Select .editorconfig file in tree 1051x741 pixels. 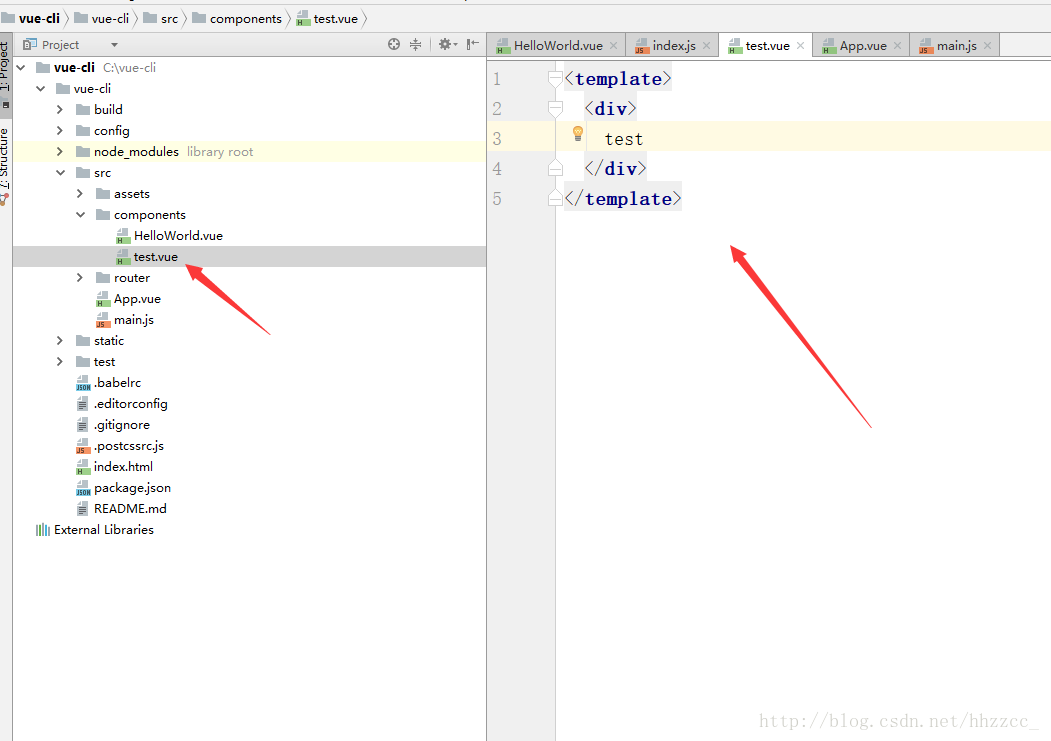pos(131,404)
